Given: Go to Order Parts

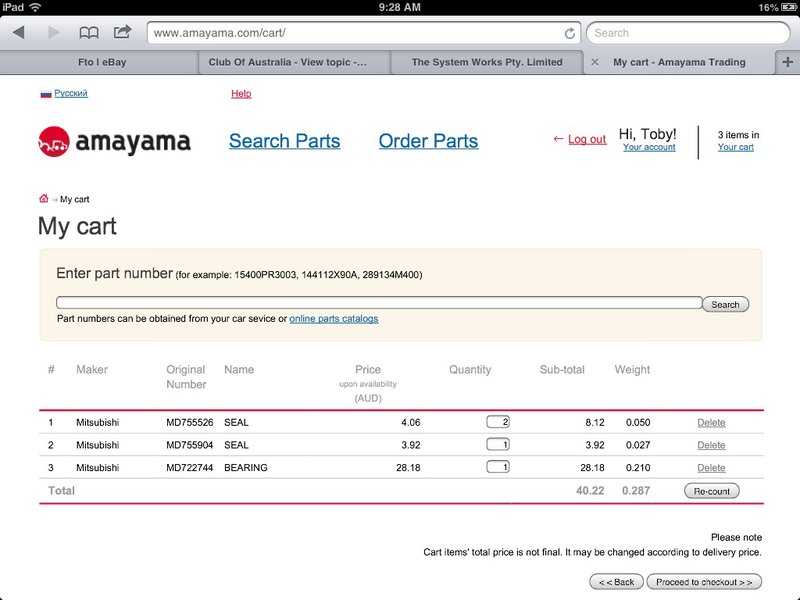Looking at the screenshot, I should 428,141.
